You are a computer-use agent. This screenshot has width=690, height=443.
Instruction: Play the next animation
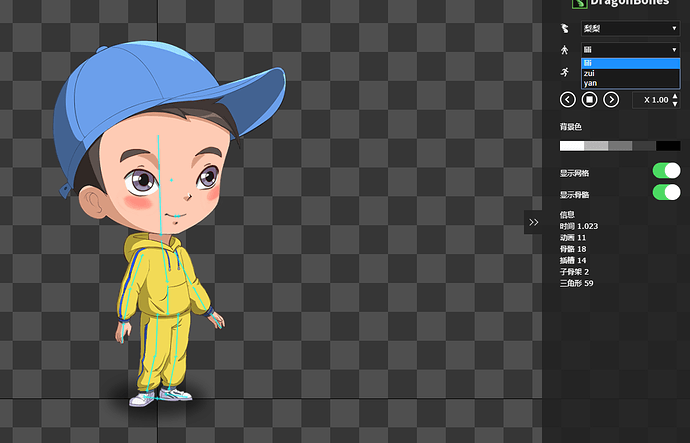click(611, 99)
